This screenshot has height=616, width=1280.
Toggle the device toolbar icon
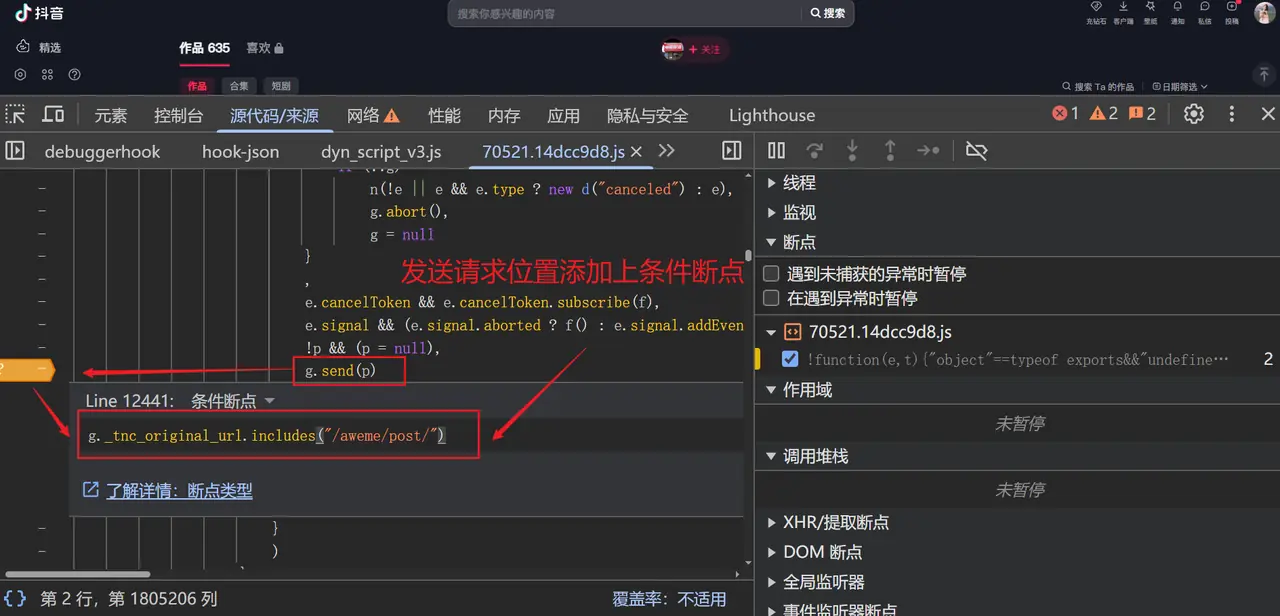[53, 114]
